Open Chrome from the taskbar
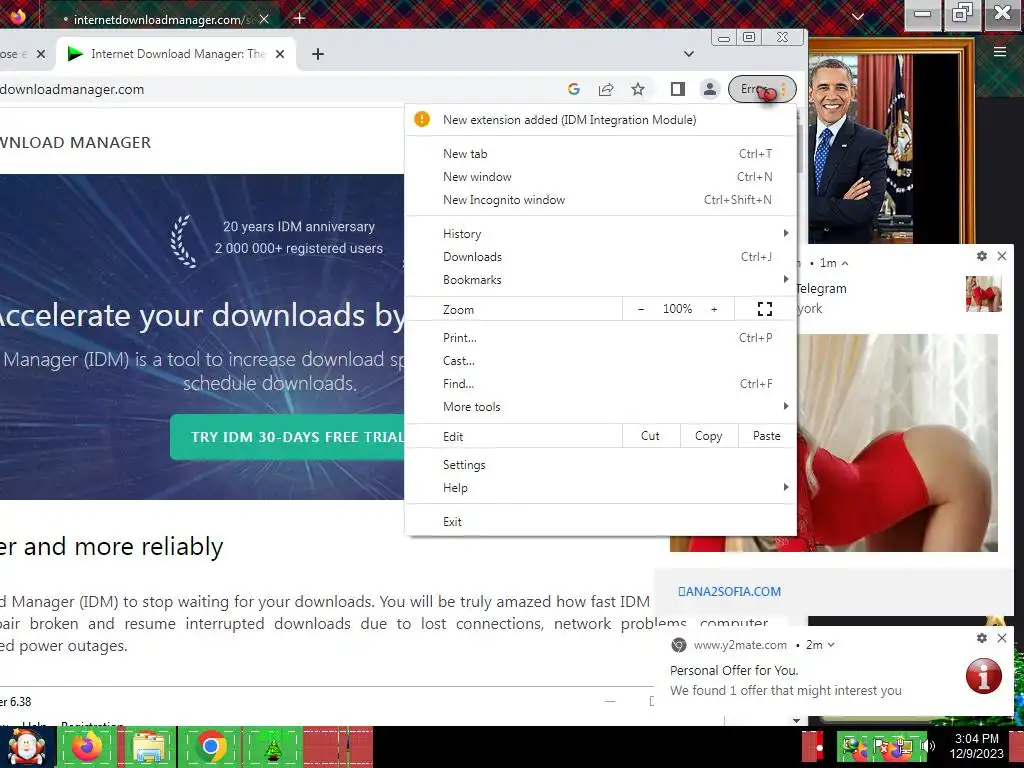 [x=210, y=747]
